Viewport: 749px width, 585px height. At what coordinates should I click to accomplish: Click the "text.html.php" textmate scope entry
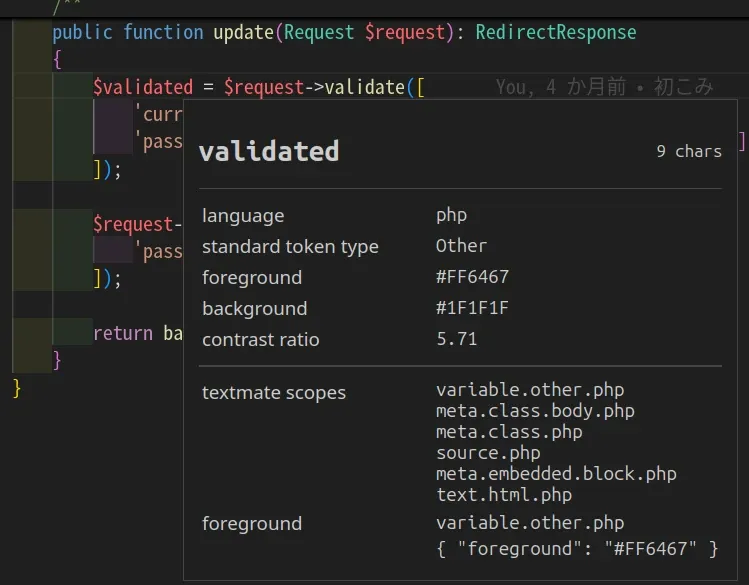[504, 495]
